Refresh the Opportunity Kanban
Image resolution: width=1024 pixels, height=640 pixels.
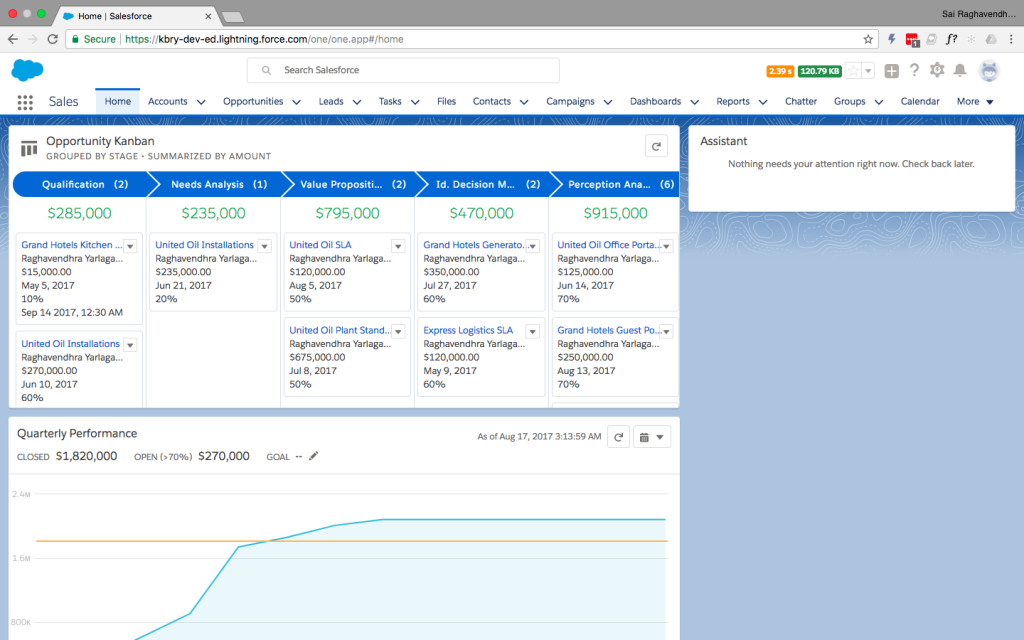(x=656, y=146)
